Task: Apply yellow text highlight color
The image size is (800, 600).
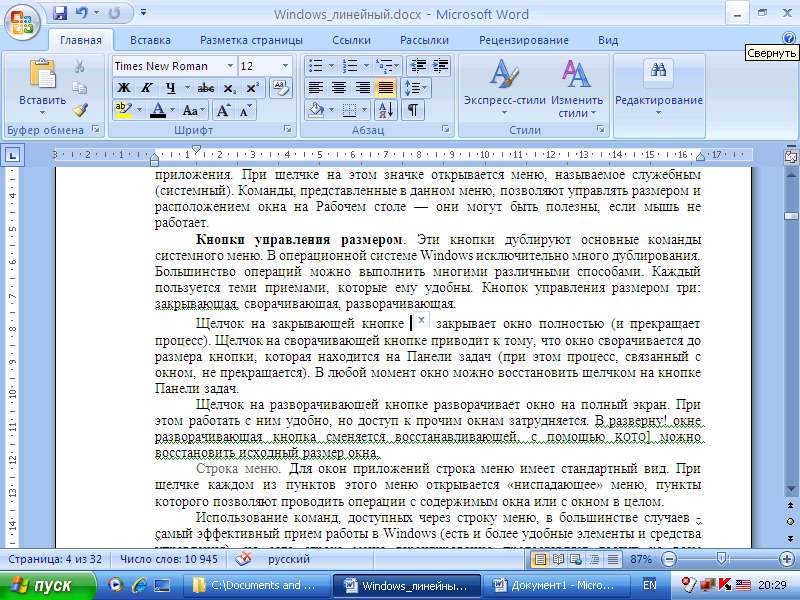Action: point(123,110)
